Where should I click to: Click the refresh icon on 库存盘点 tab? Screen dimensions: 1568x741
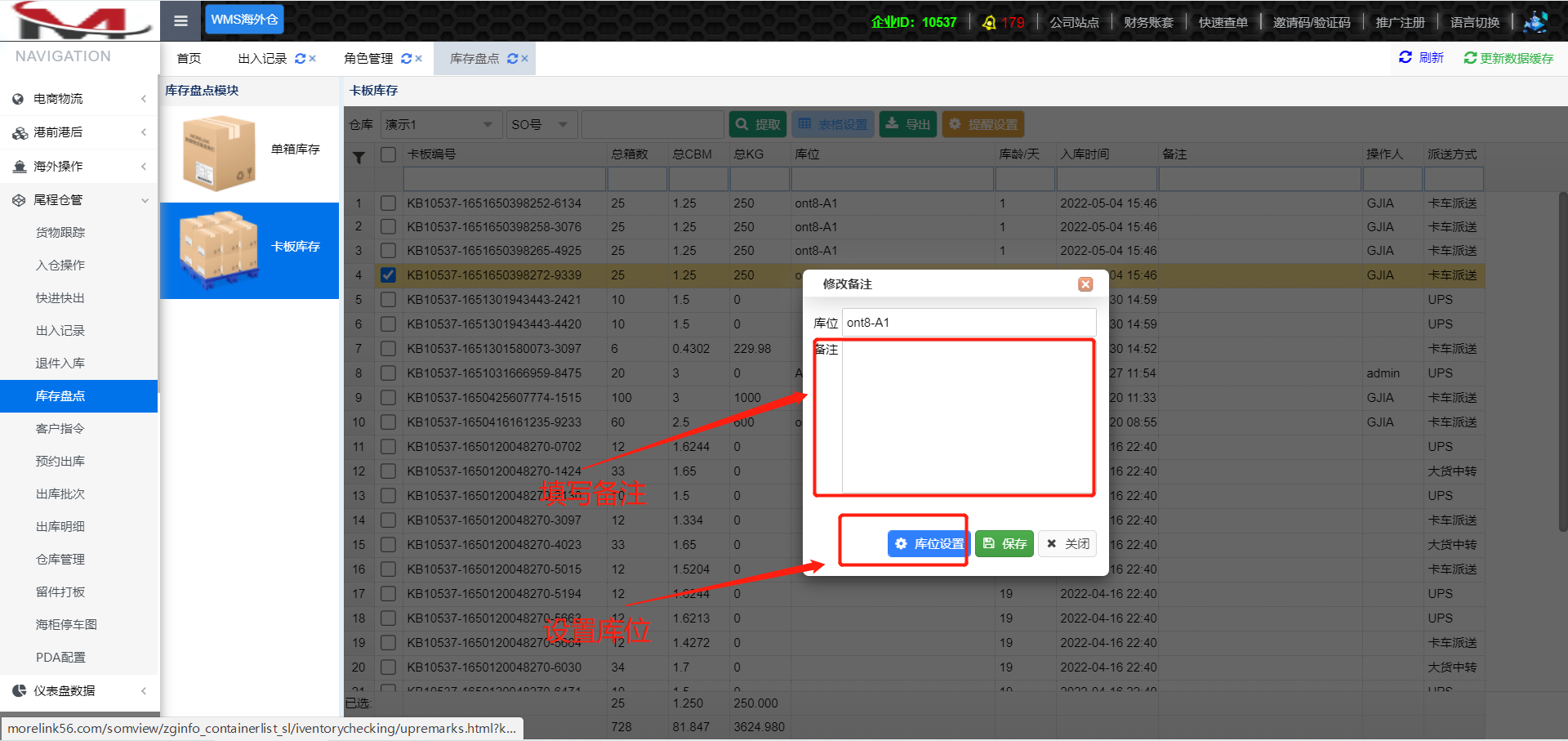(x=512, y=59)
